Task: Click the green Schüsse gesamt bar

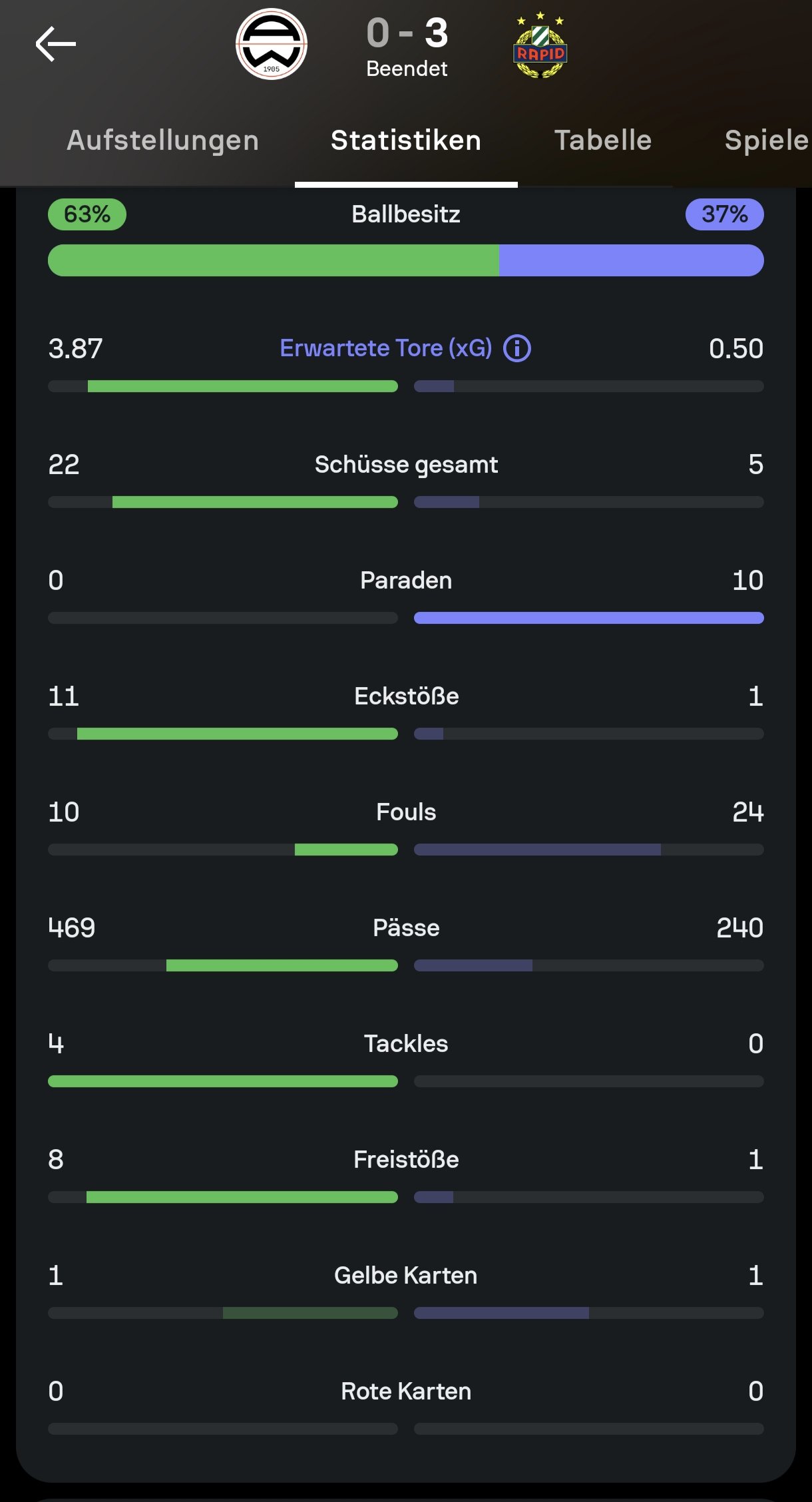Action: point(255,502)
